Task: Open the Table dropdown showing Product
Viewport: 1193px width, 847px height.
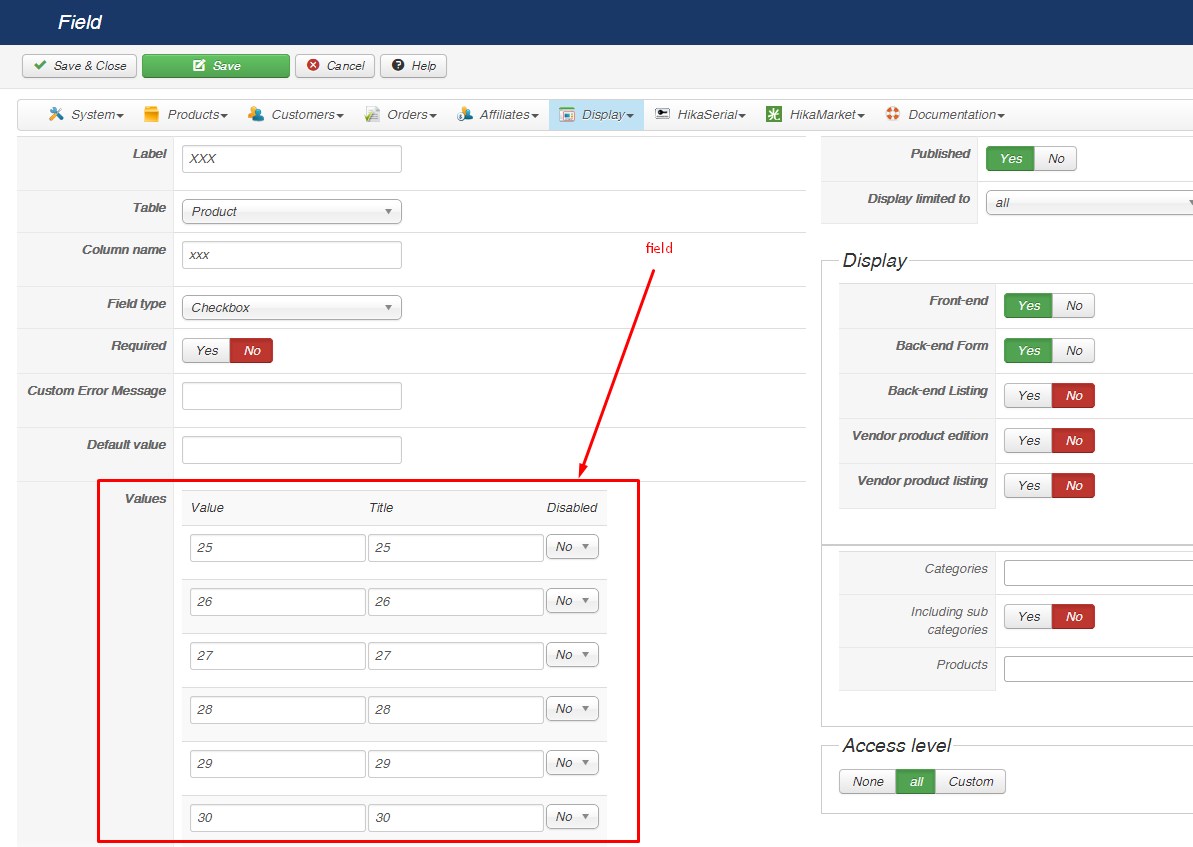Action: click(x=291, y=212)
